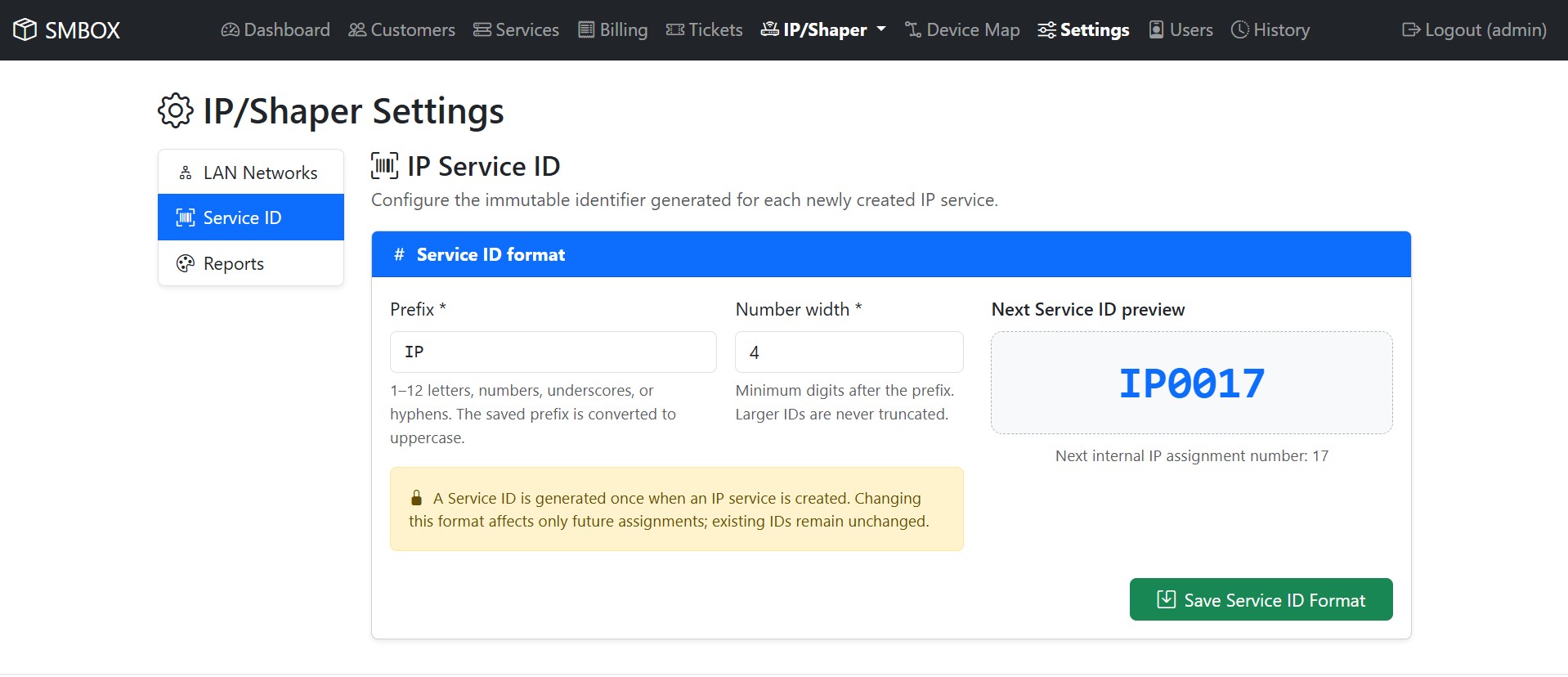Click the Service ID format card header
The image size is (1568, 677).
891,254
